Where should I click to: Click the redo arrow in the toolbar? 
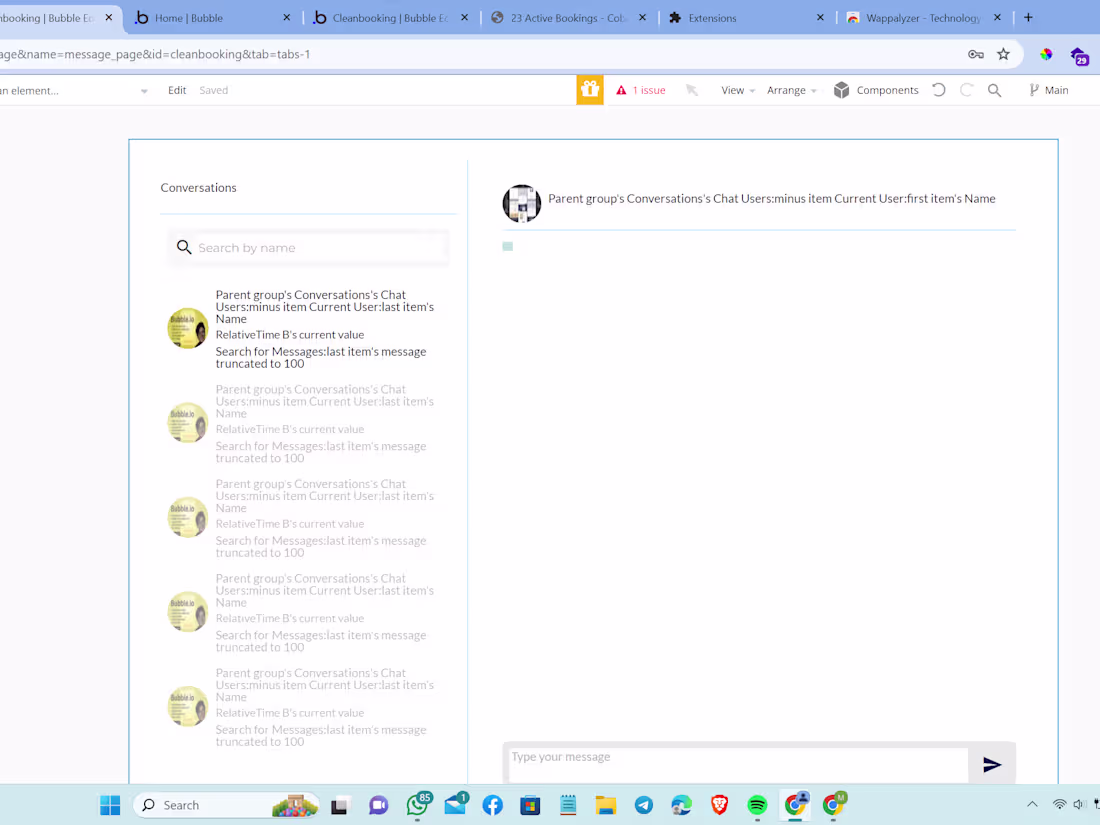tap(966, 89)
